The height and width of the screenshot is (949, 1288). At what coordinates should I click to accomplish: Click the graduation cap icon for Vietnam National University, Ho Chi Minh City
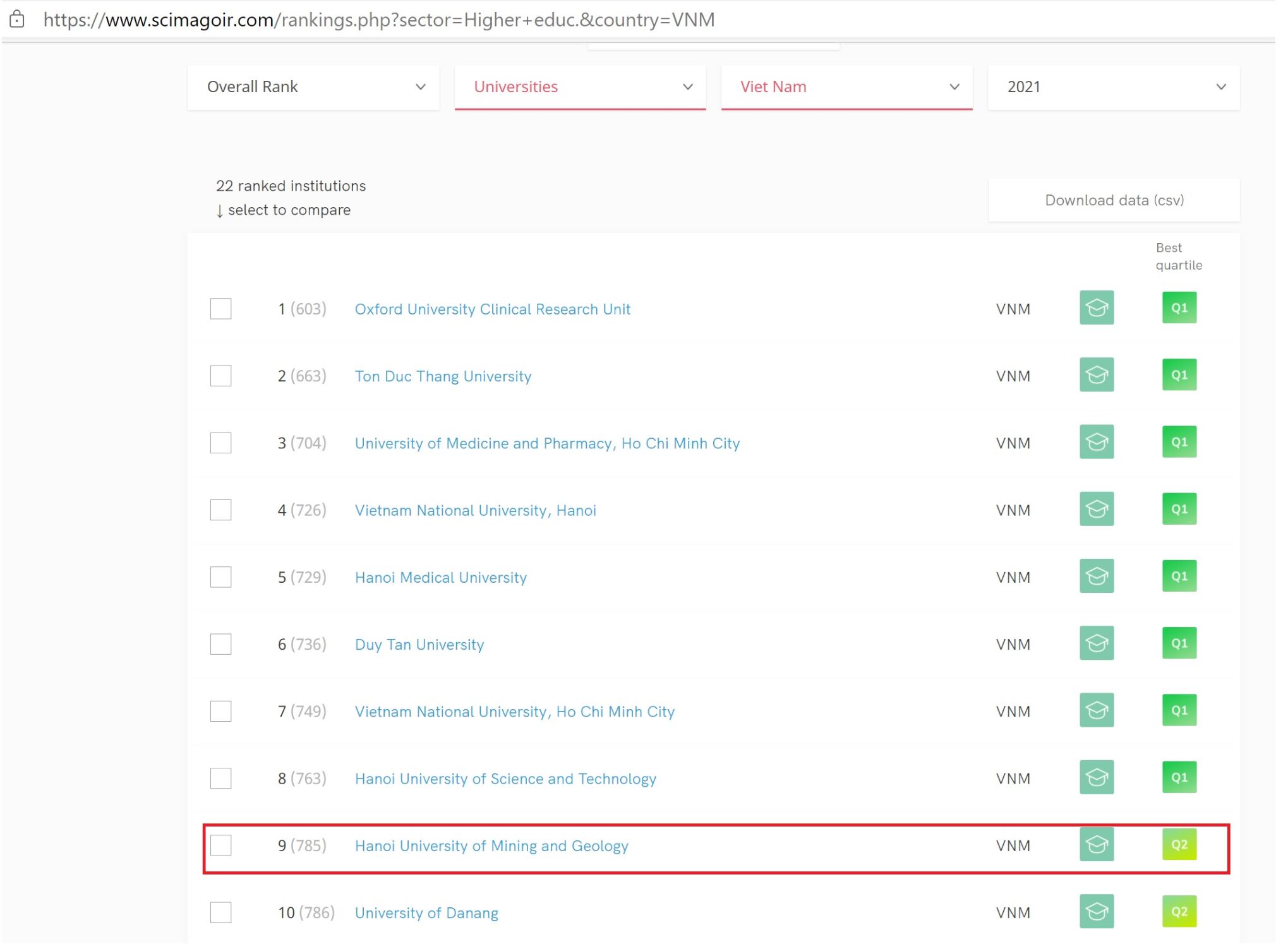1097,710
